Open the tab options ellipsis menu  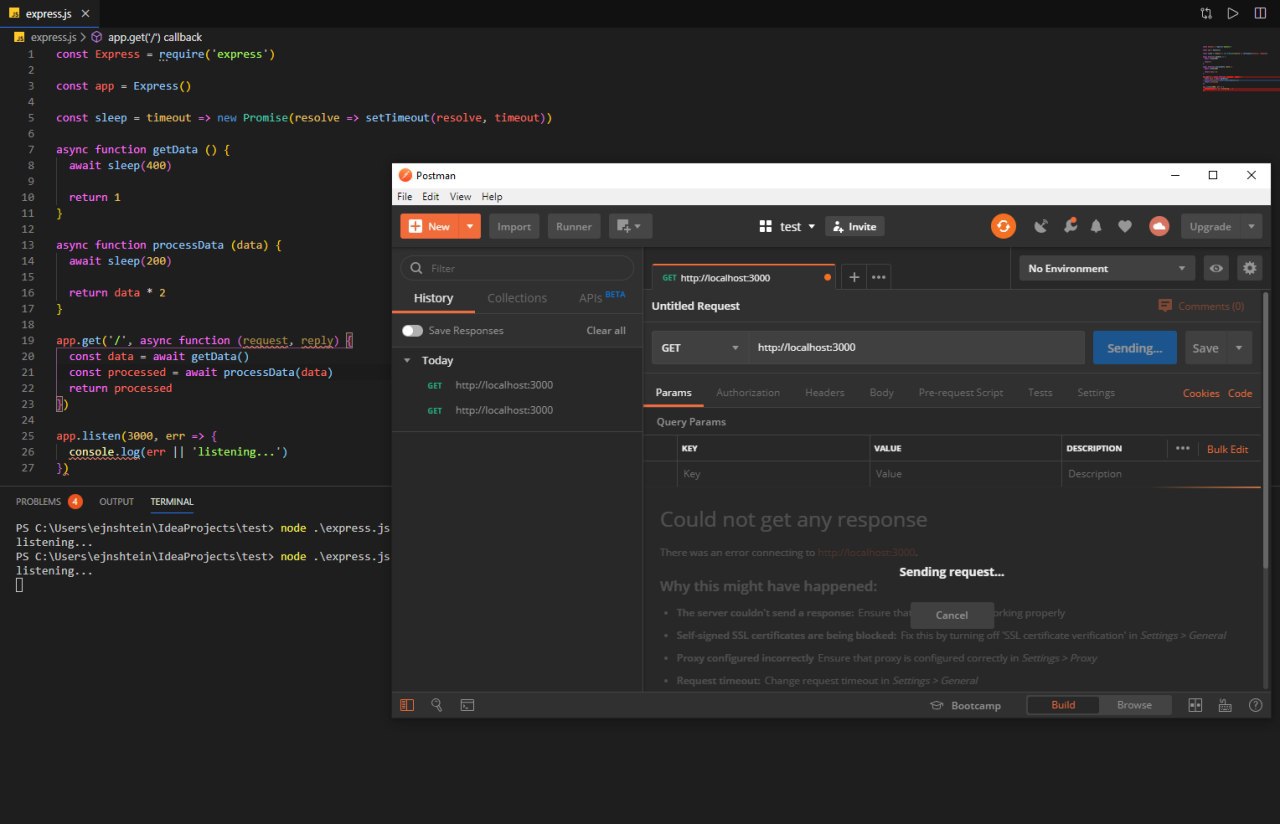click(x=879, y=277)
